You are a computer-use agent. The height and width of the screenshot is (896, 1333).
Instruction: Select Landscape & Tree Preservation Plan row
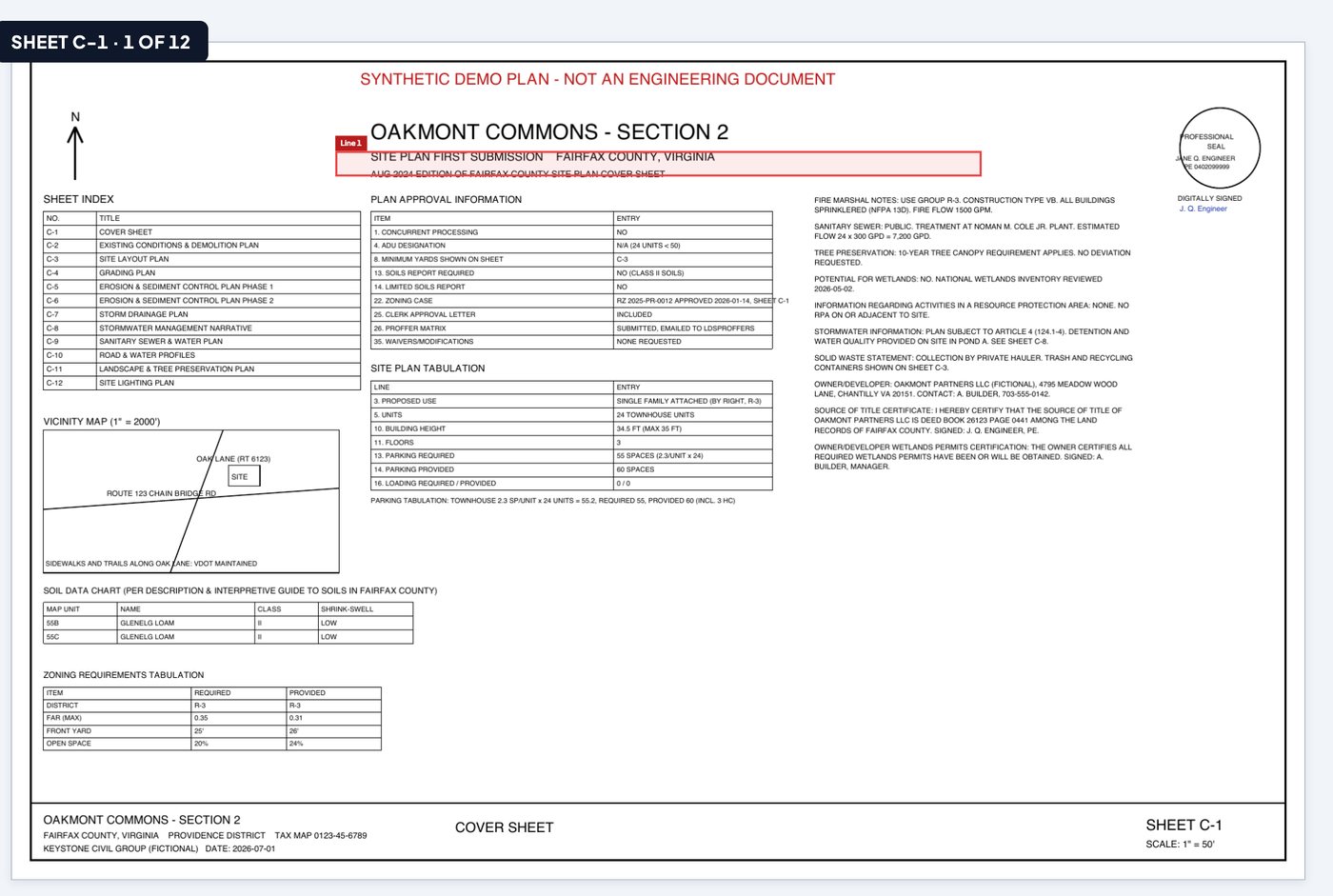click(x=202, y=369)
